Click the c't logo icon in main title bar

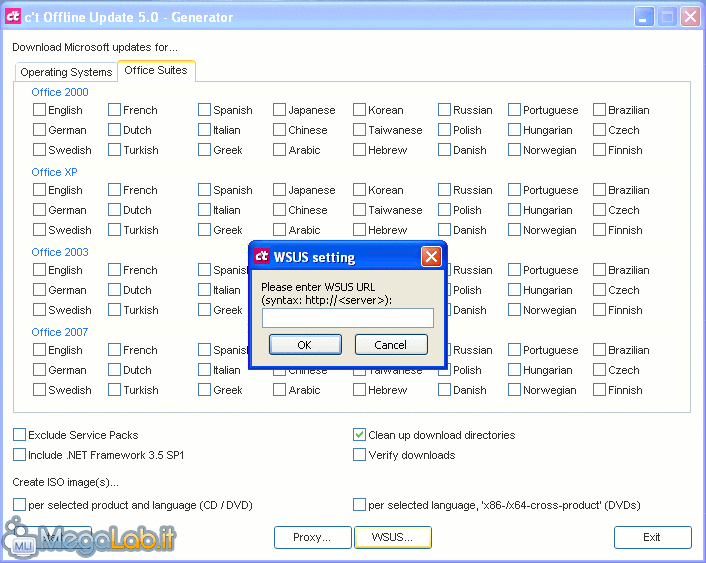[13, 16]
